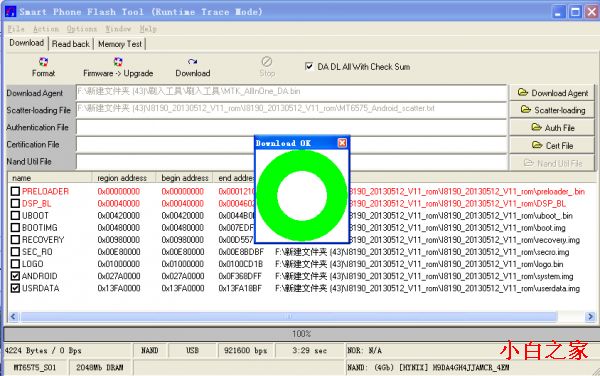Click the Stop toolbar icon
The height and width of the screenshot is (376, 600).
coord(267,61)
